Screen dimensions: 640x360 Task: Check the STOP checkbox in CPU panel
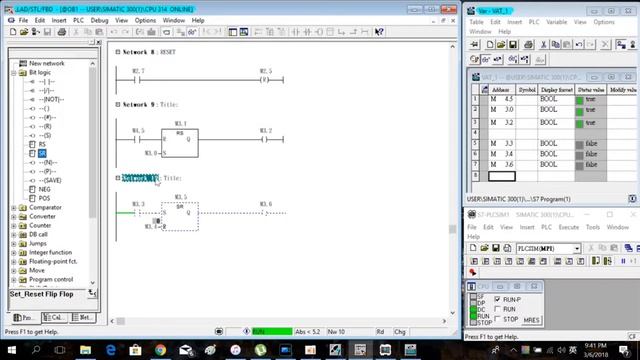[497, 319]
